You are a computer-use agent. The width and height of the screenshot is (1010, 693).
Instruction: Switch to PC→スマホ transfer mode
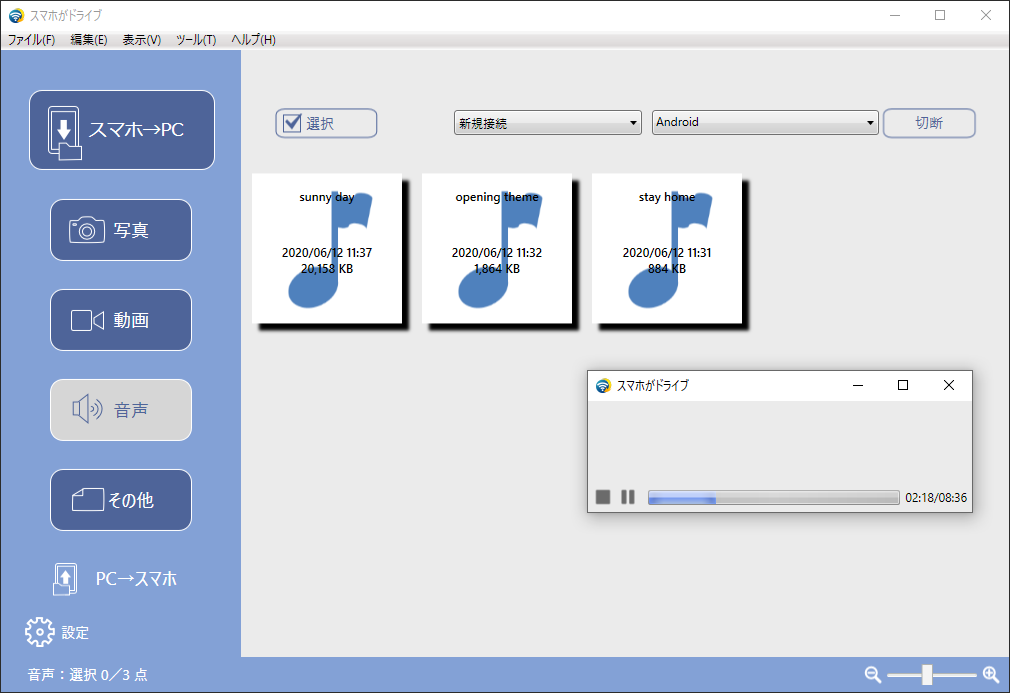[115, 578]
